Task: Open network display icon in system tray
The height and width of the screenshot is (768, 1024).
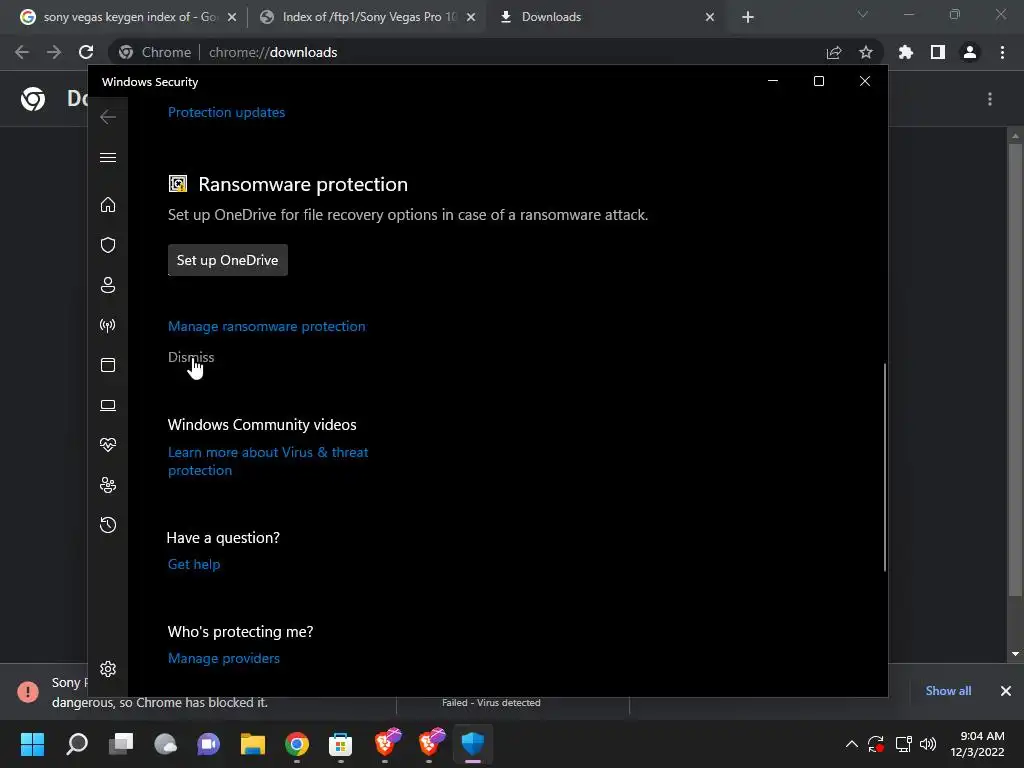Action: (903, 744)
